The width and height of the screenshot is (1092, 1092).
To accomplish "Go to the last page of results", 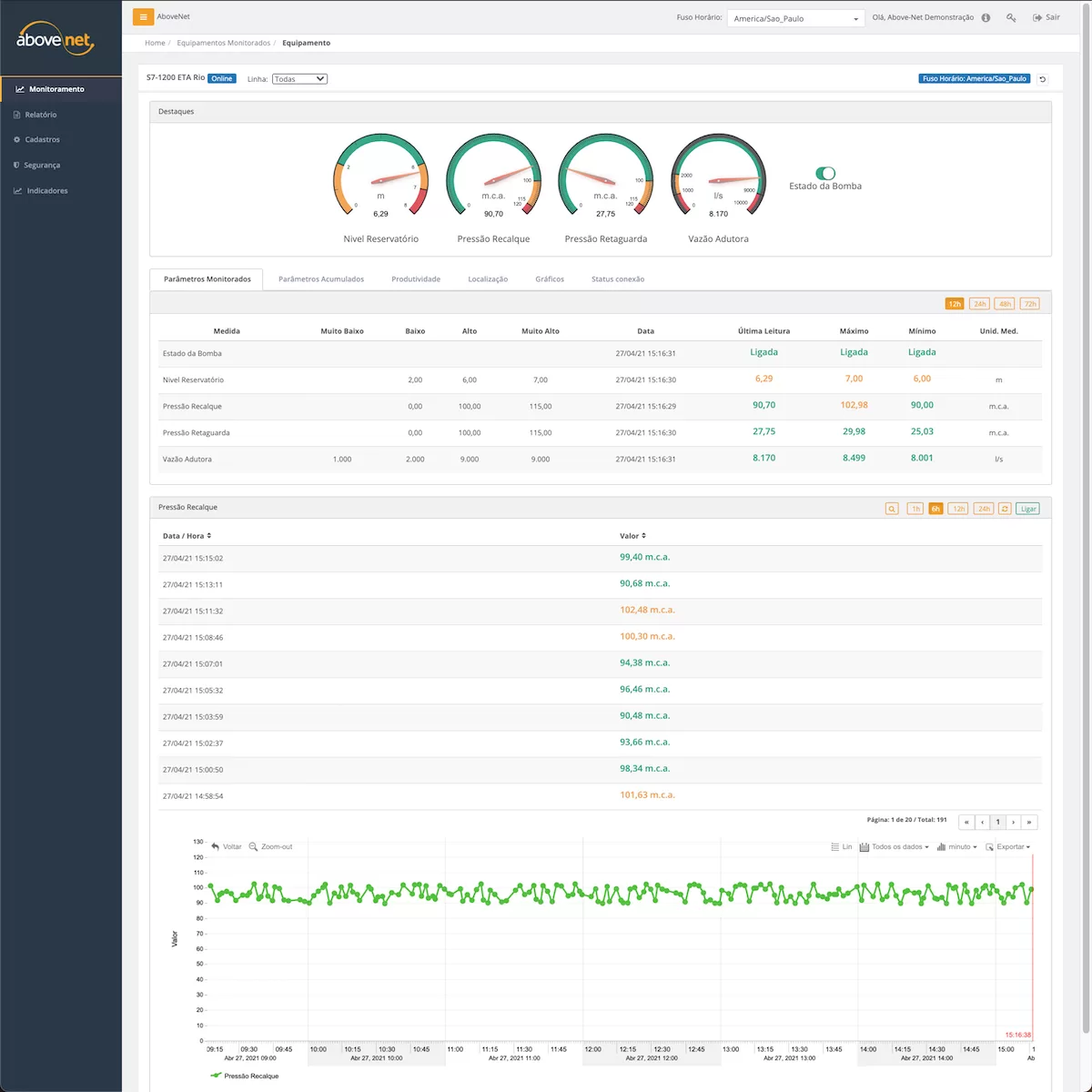I will 1029,822.
